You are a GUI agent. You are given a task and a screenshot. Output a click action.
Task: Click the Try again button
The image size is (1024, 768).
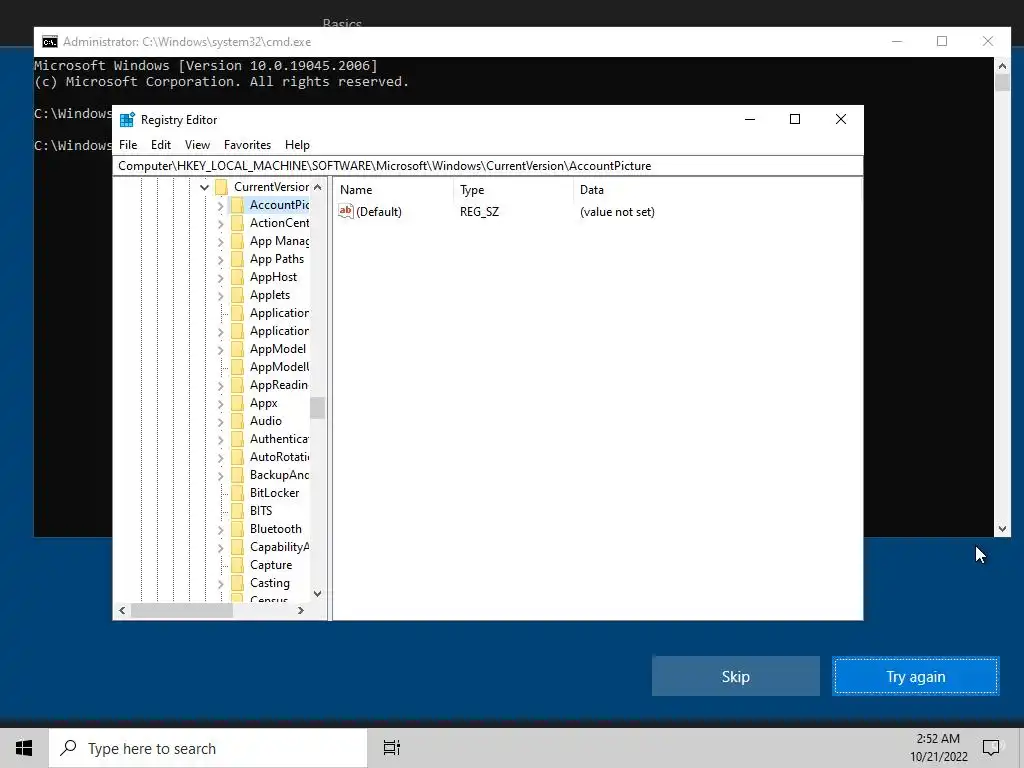916,676
